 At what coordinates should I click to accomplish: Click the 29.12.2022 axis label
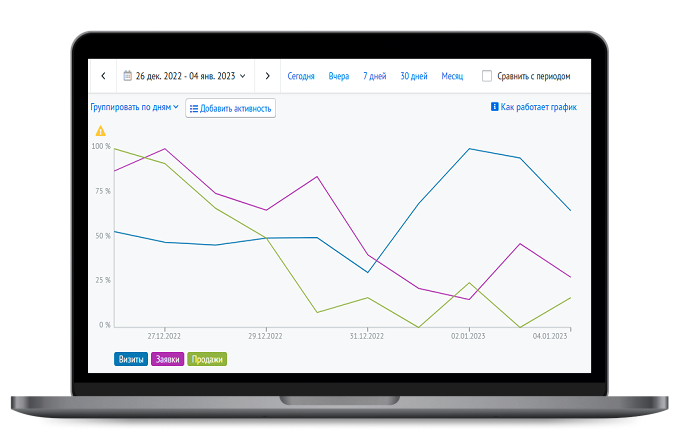(265, 336)
